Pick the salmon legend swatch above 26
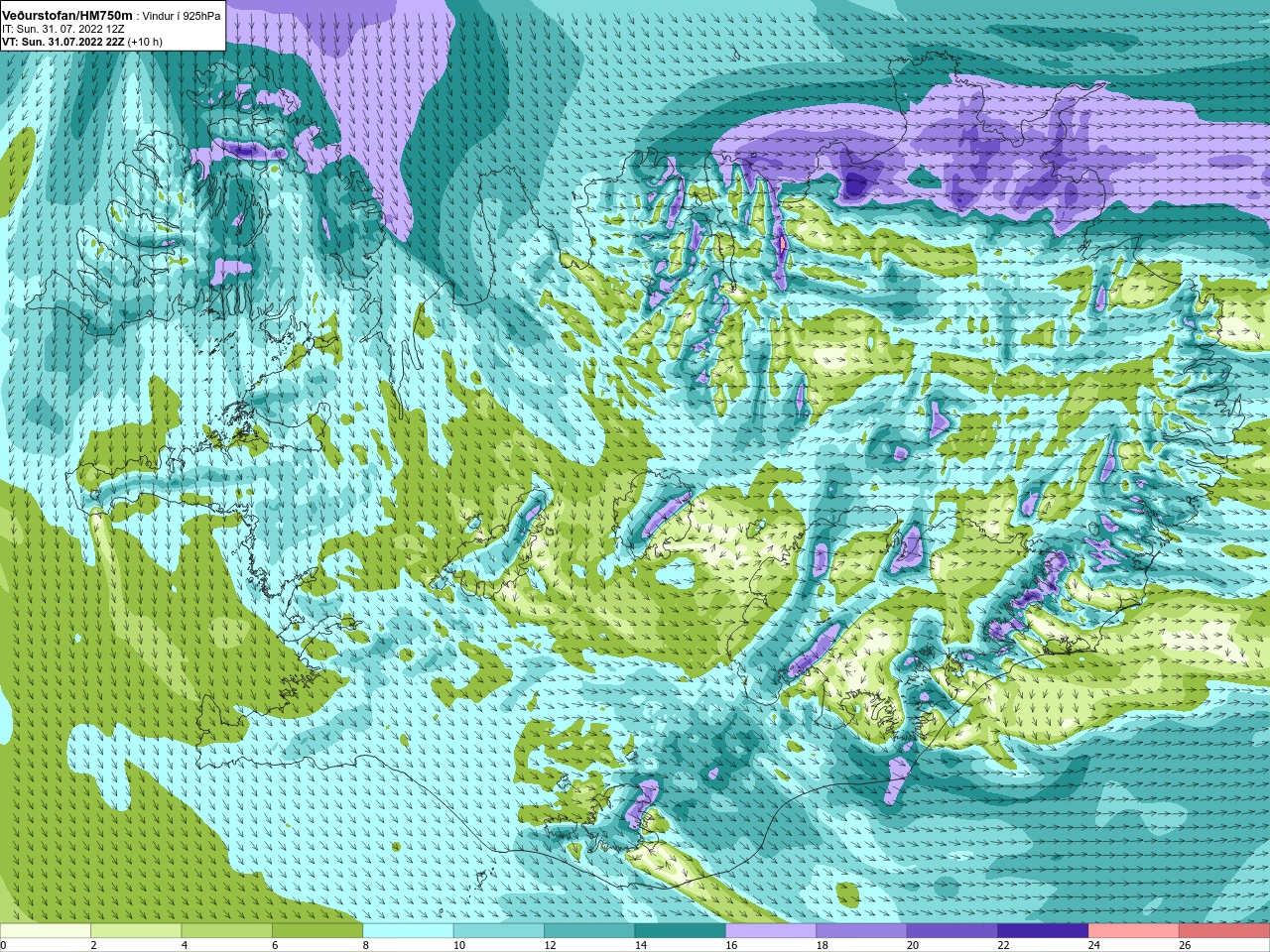This screenshot has height=952, width=1270. (1224, 931)
